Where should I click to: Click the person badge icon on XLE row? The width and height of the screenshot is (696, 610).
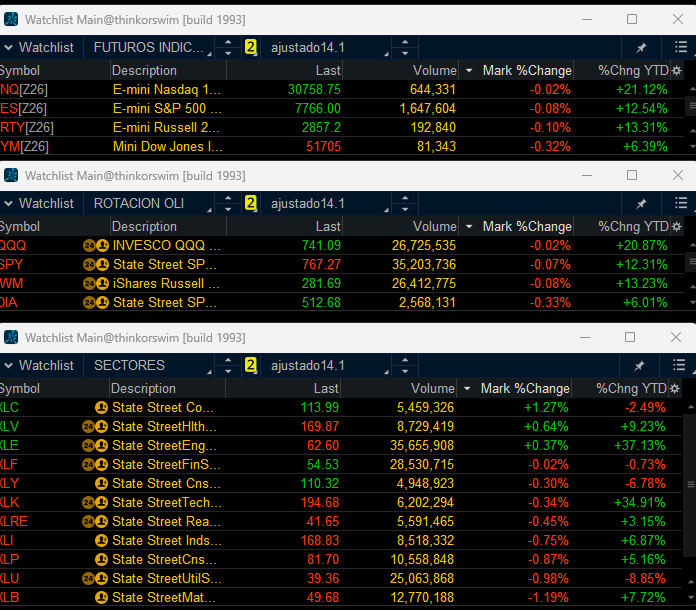(102, 446)
